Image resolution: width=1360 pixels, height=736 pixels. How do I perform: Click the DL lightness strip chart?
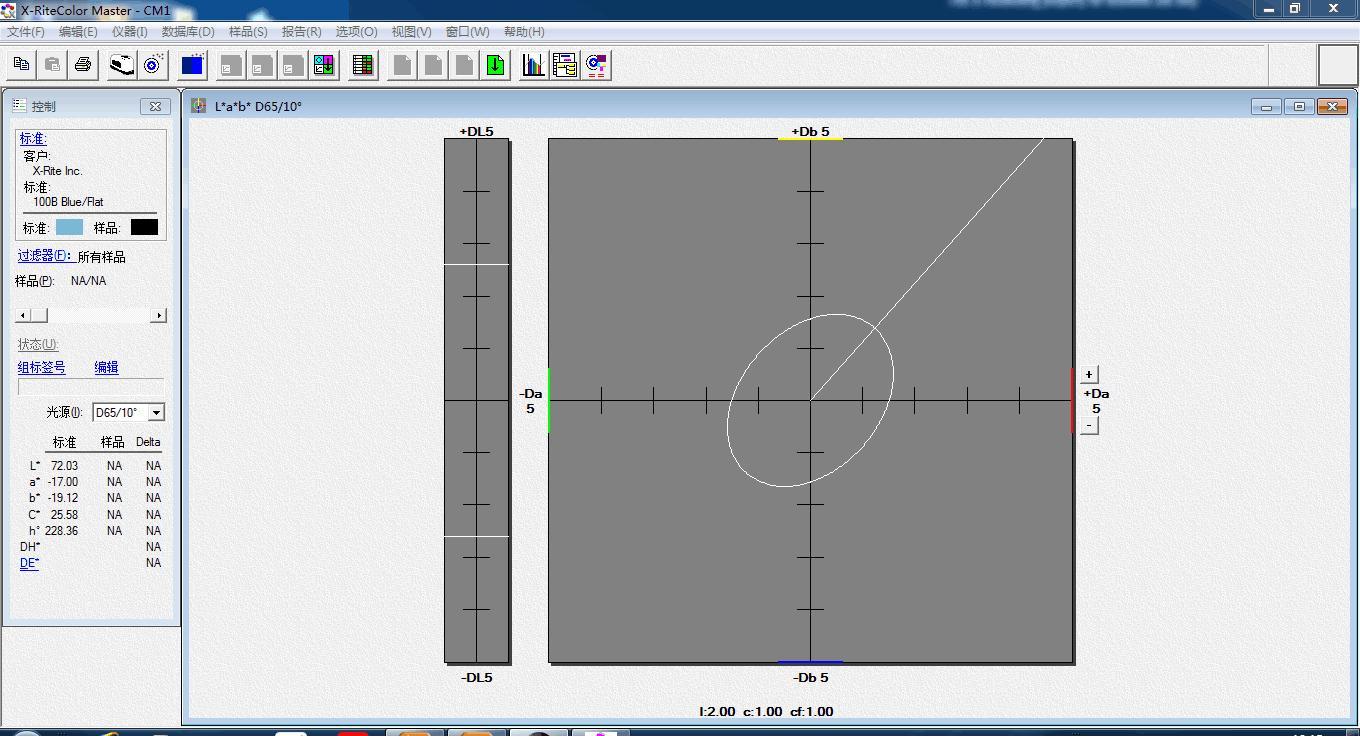[477, 400]
